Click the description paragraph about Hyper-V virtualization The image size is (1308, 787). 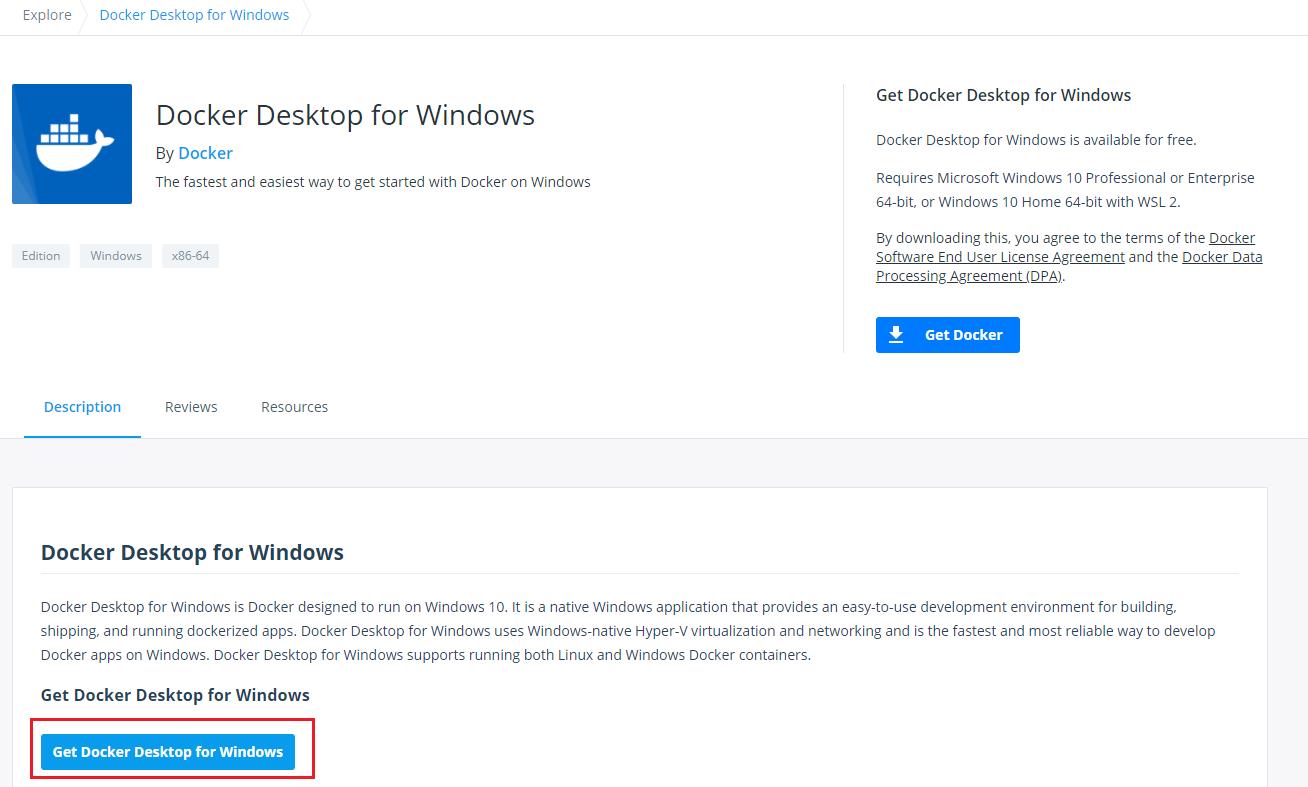click(628, 631)
